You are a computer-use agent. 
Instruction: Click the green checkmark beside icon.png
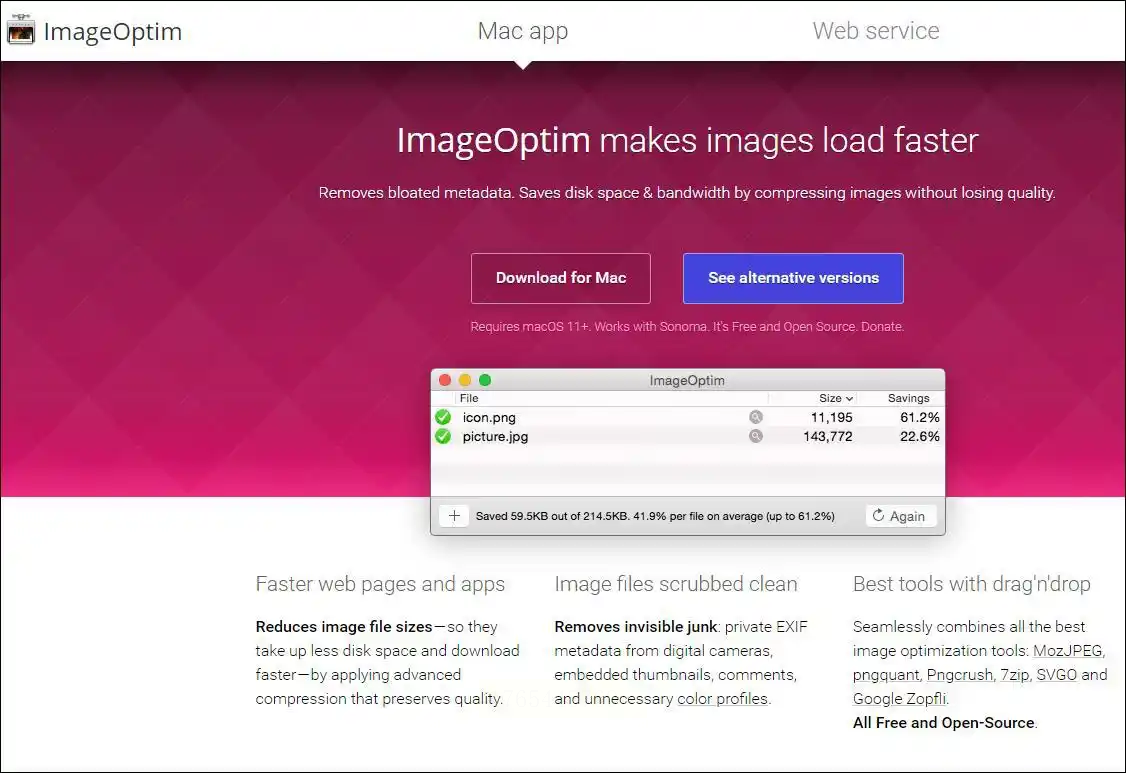click(443, 417)
